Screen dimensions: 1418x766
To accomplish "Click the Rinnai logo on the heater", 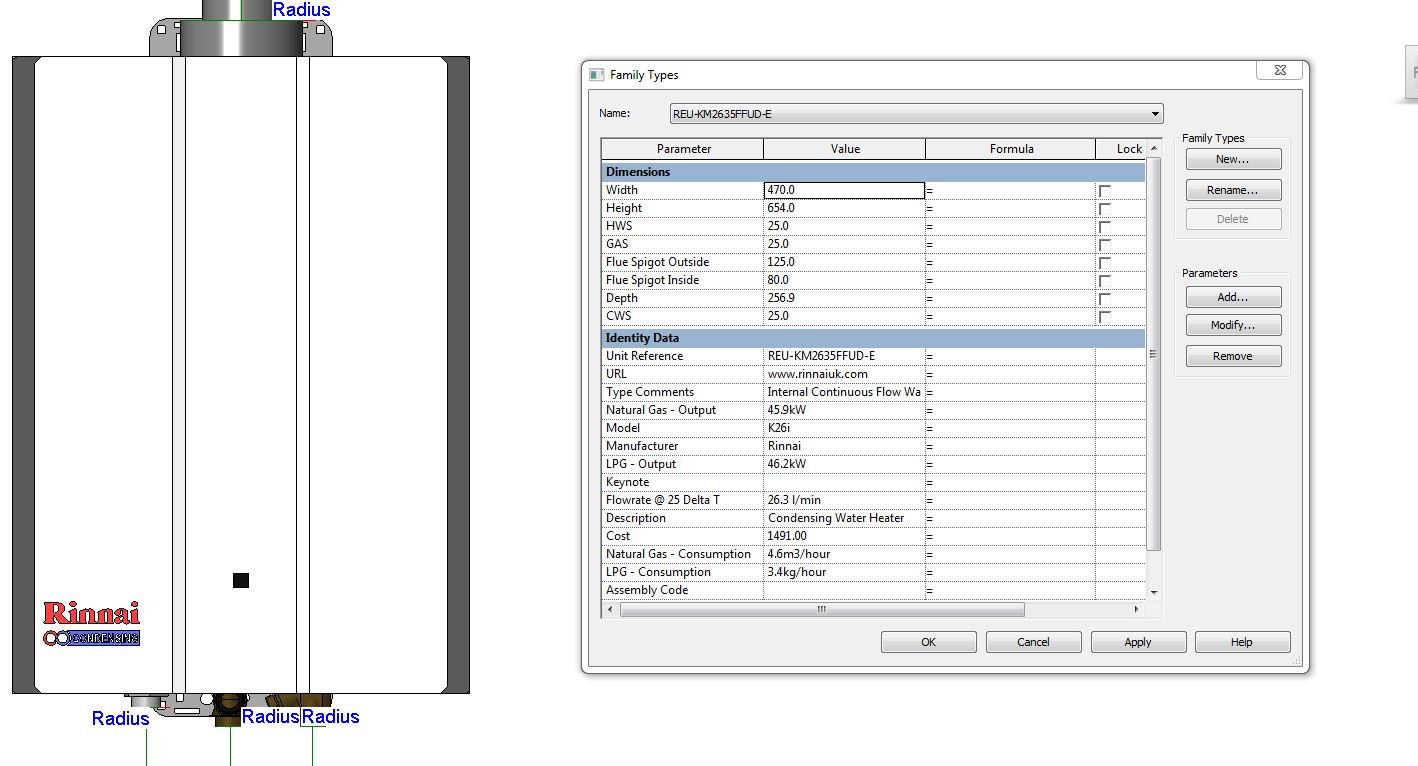I will click(91, 613).
